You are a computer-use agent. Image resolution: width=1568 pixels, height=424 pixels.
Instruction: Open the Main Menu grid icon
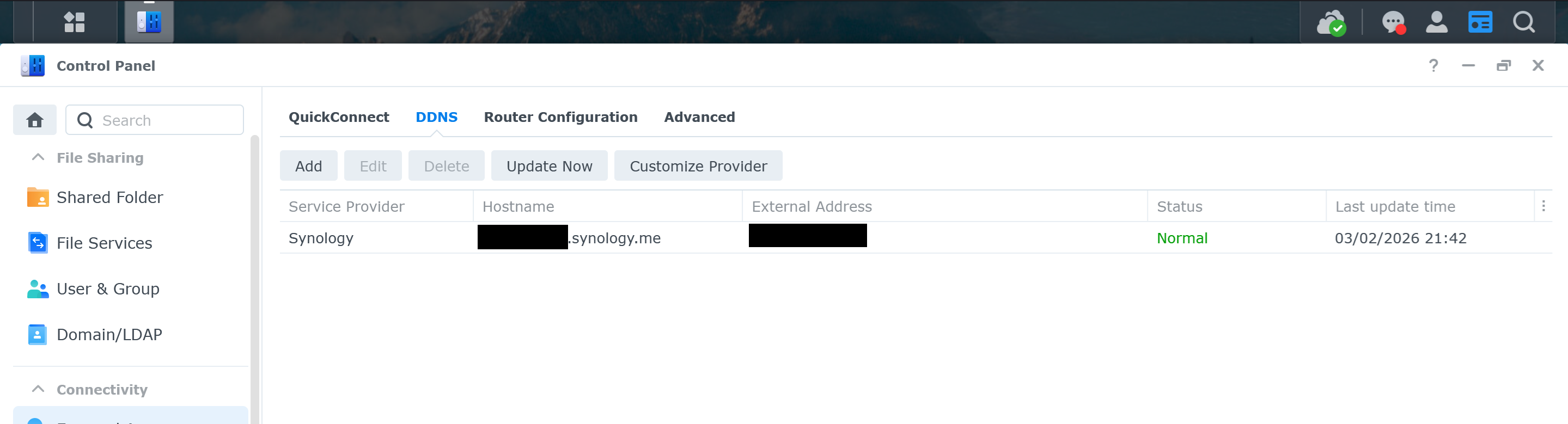[74, 22]
